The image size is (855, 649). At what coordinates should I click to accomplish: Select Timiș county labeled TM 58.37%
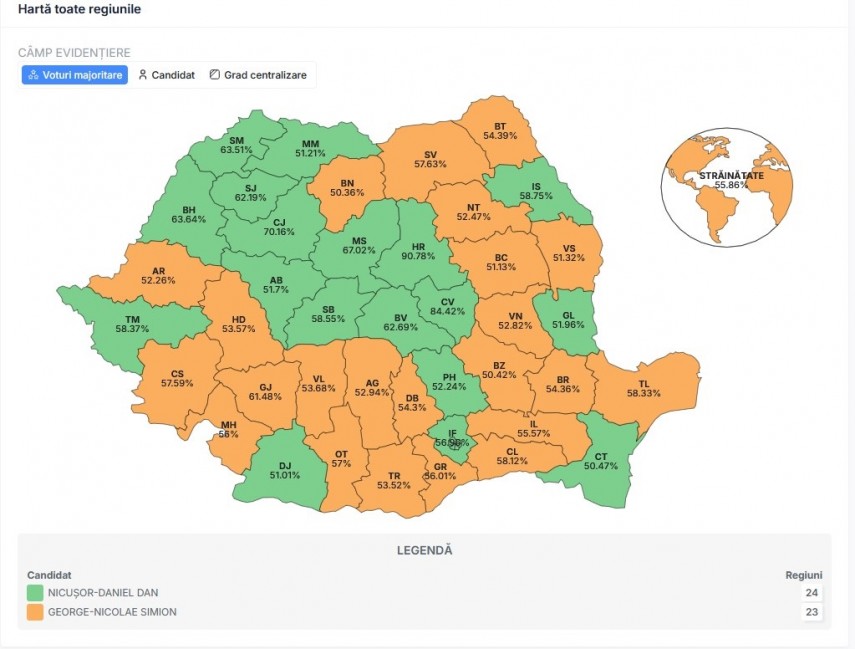click(x=132, y=324)
